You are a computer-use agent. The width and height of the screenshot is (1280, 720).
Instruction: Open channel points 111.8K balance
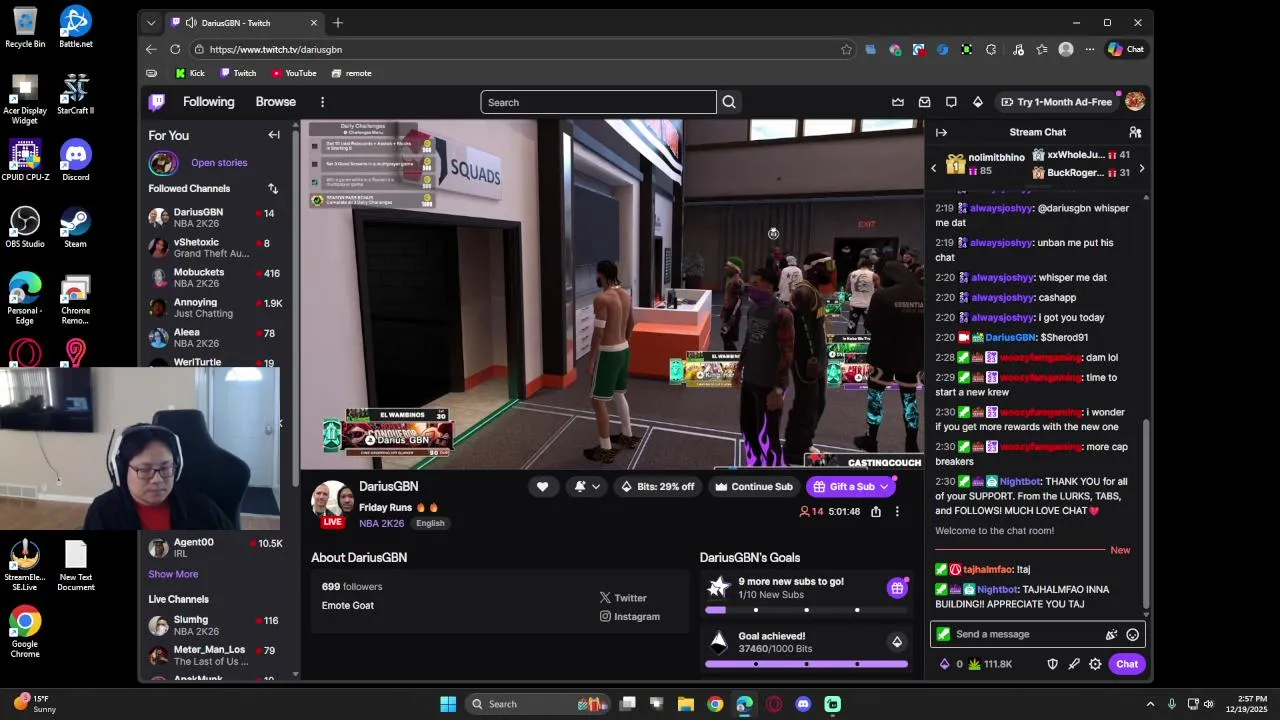tap(990, 664)
